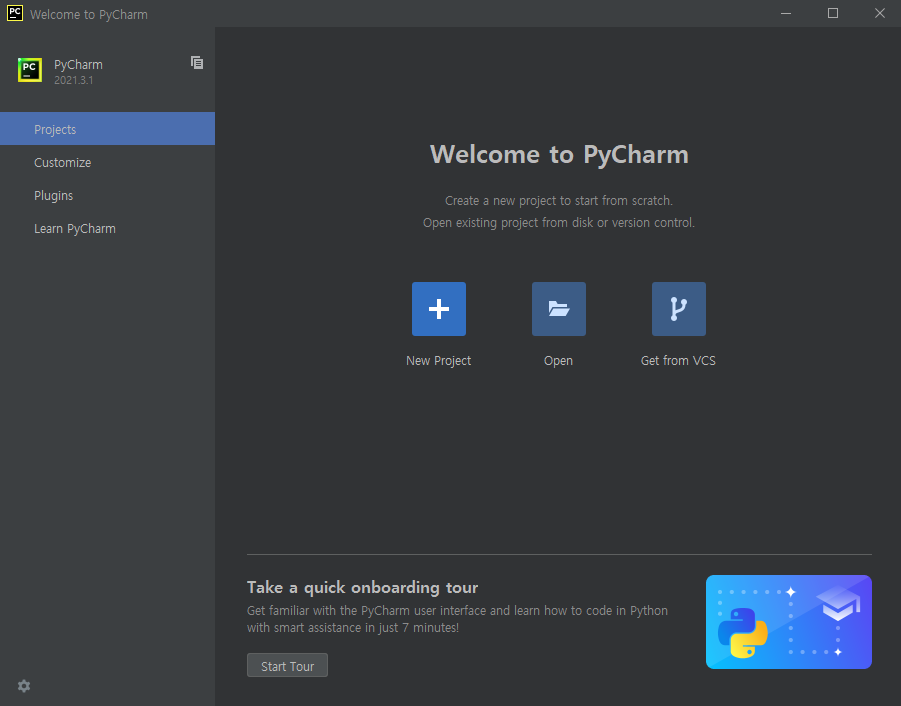Click the Open folder icon
Screen dimensions: 901x706
tap(559, 308)
